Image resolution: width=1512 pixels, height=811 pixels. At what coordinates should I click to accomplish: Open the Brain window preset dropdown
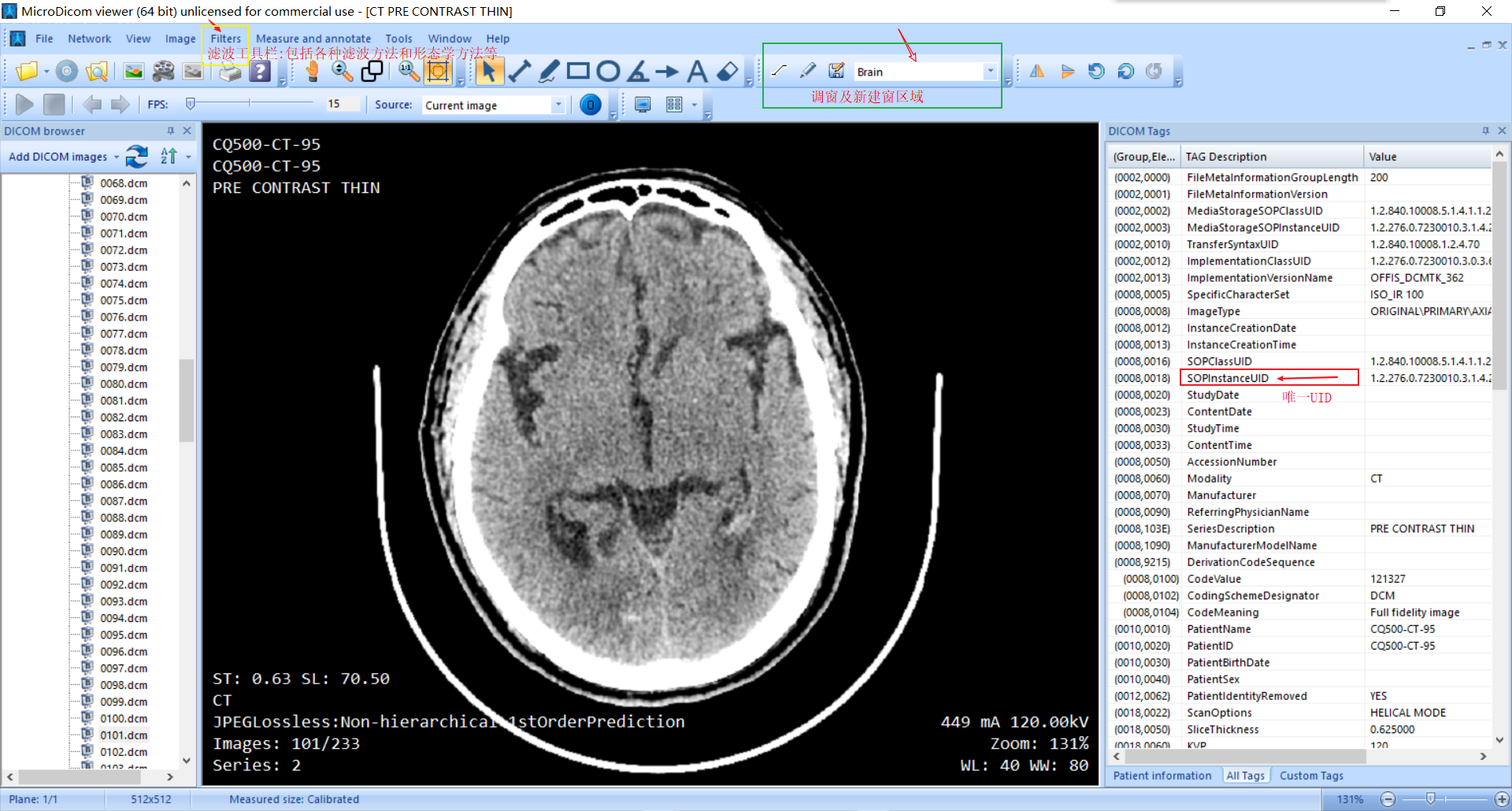(990, 71)
